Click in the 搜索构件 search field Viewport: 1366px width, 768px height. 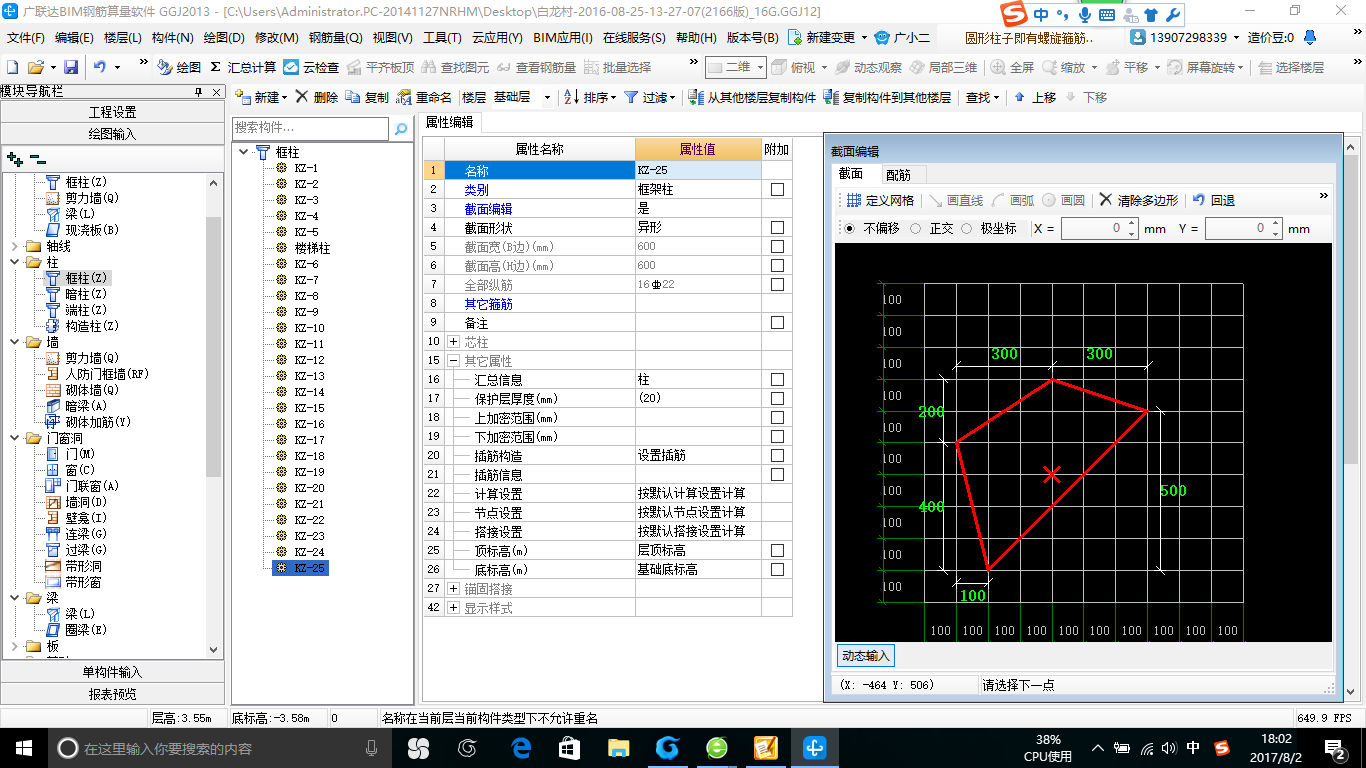[x=310, y=129]
